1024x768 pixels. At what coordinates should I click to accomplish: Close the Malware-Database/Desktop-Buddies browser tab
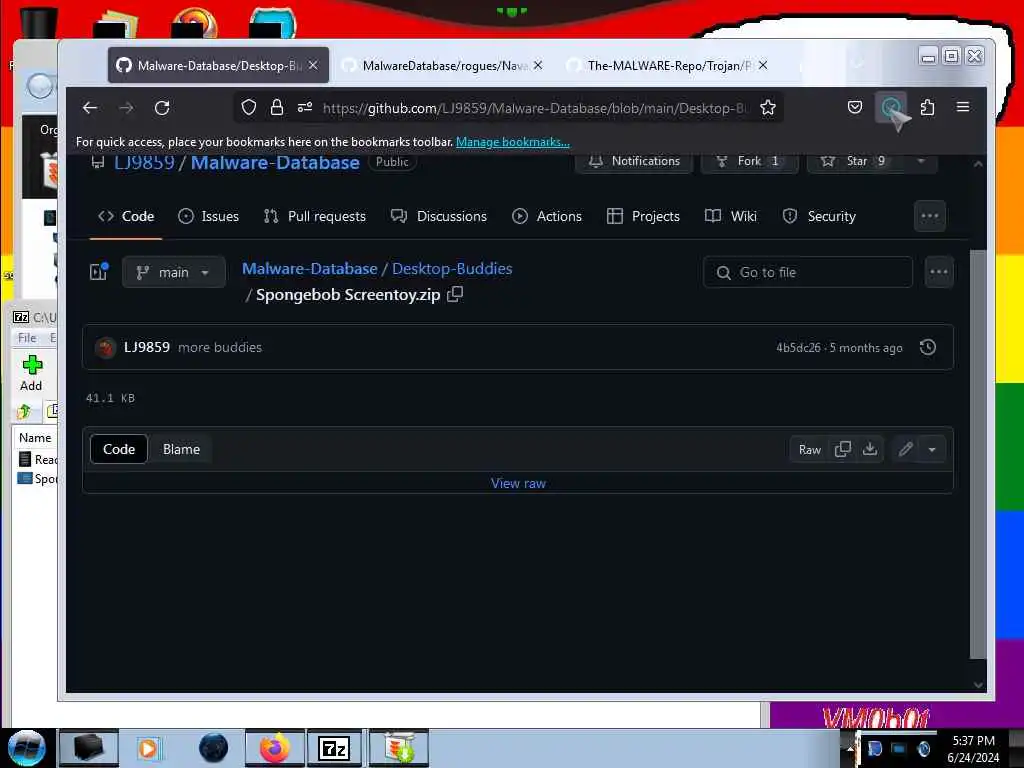(313, 65)
